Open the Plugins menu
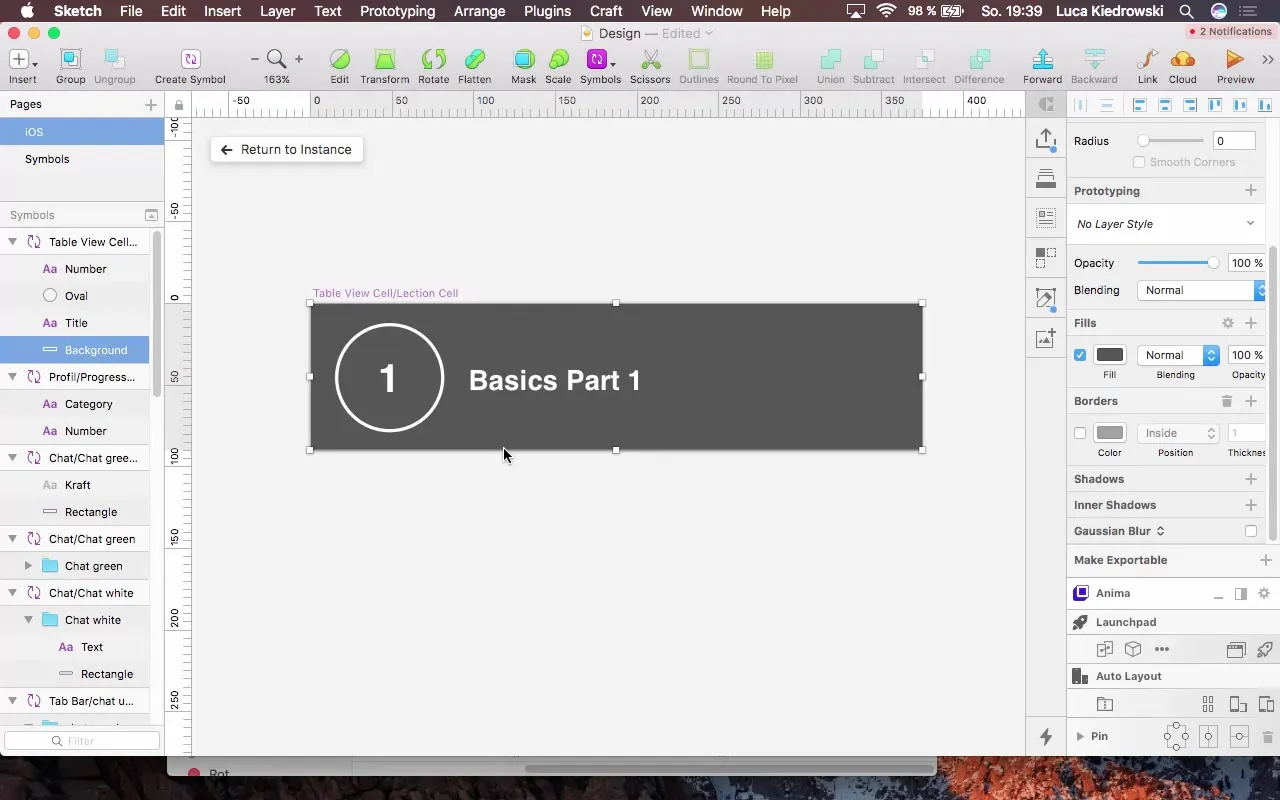Viewport: 1280px width, 800px height. [x=547, y=11]
